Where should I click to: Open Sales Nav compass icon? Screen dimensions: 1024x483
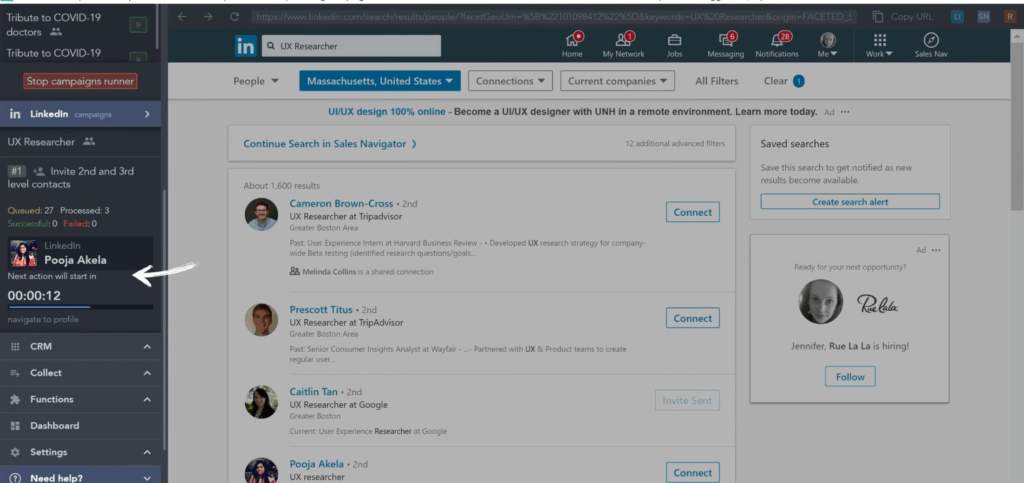(930, 40)
